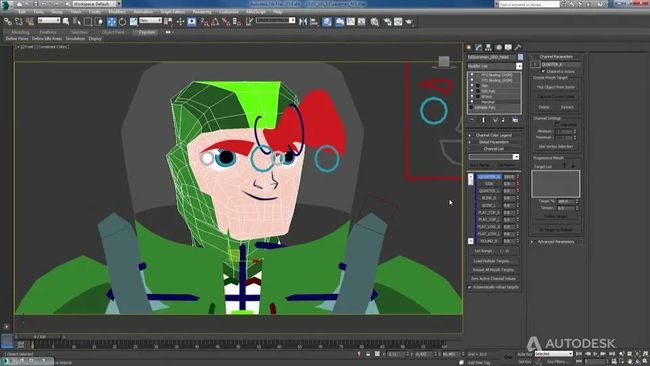The height and width of the screenshot is (366, 650).
Task: Click the Rectangular Selection Region tool
Action: (88, 22)
